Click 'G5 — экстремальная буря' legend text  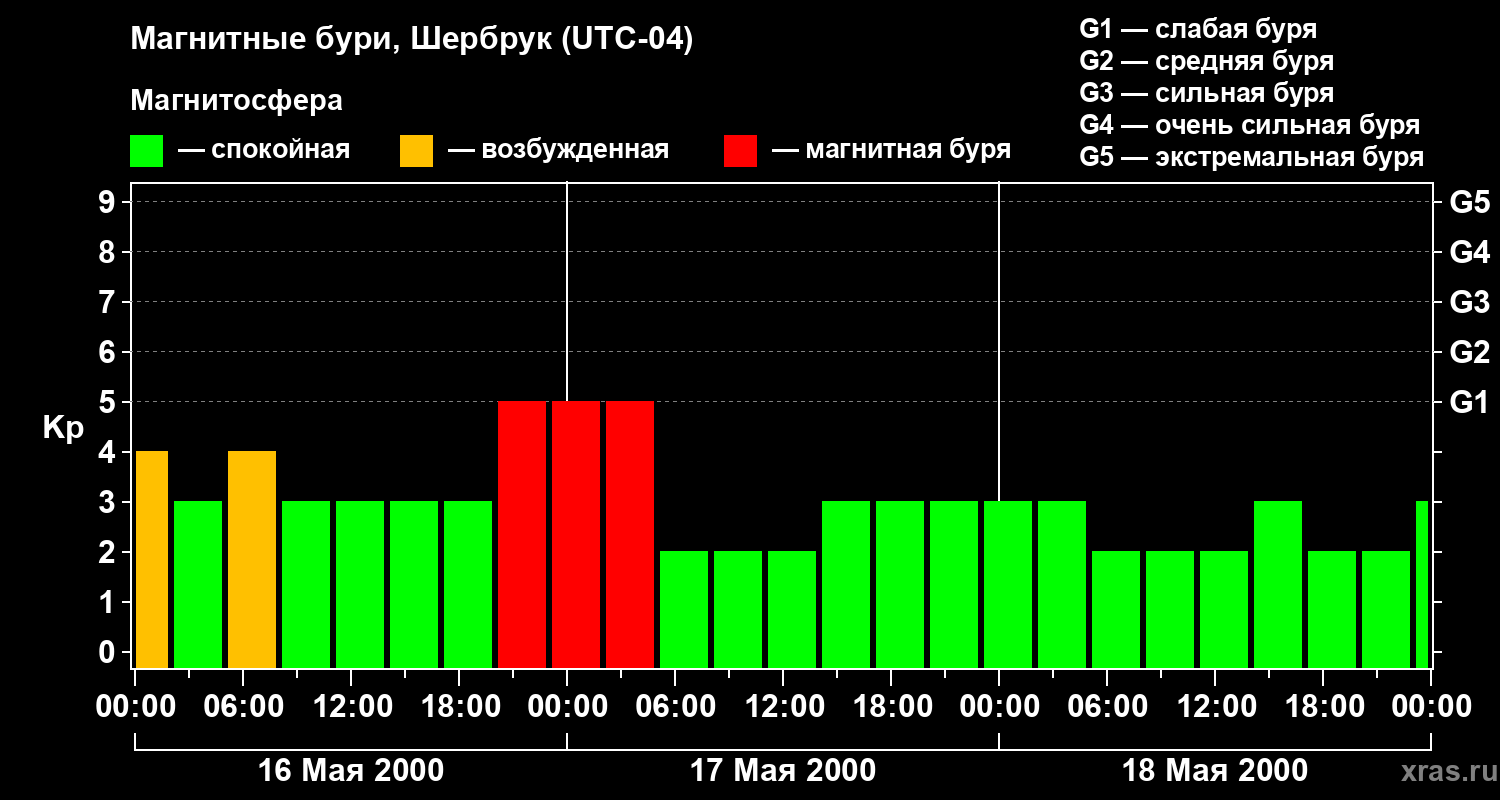point(1251,157)
